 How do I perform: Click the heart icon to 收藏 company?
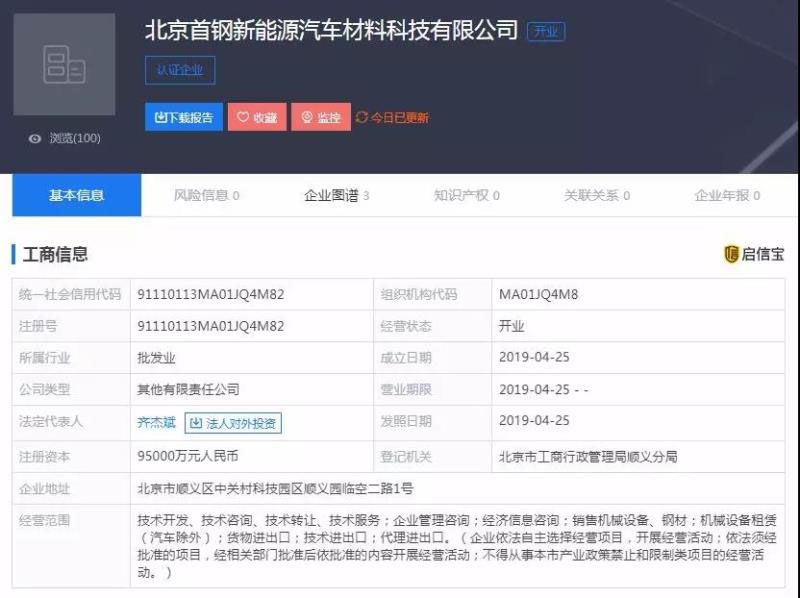point(243,118)
